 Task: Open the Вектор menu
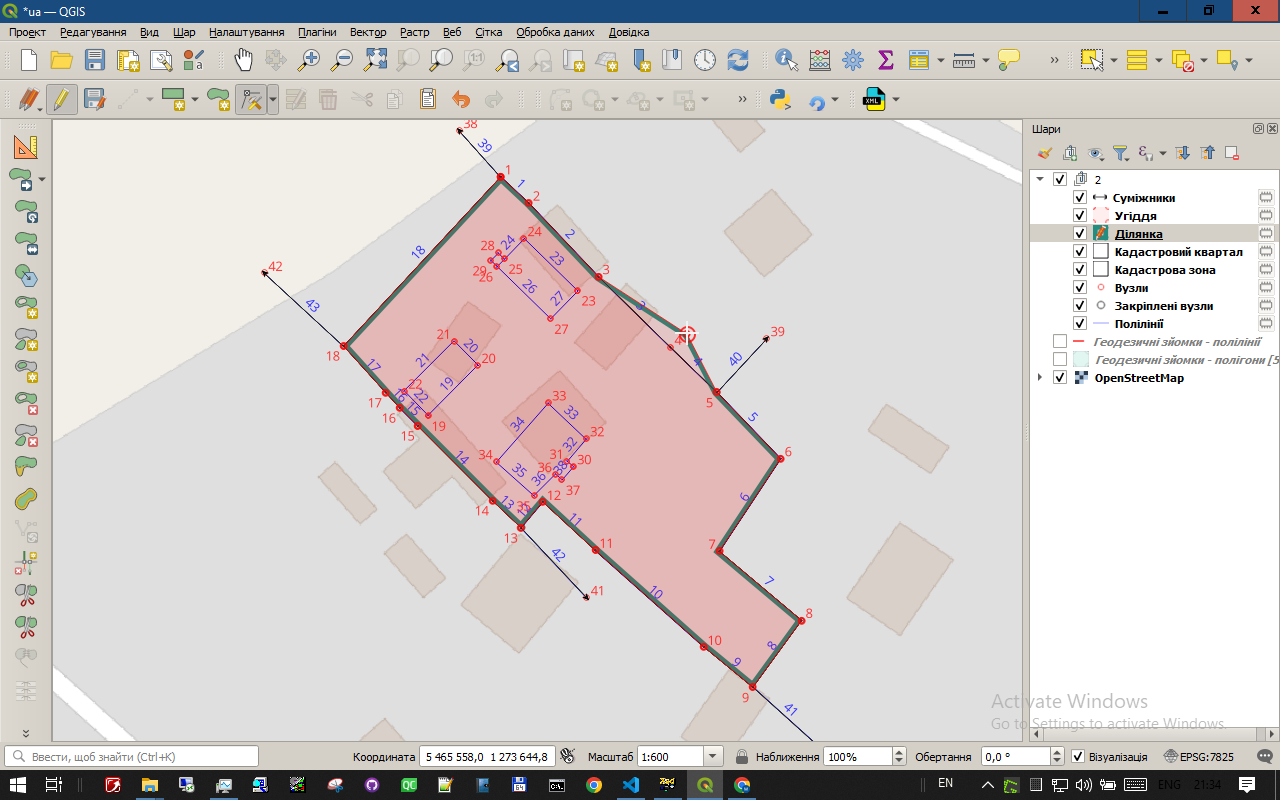coord(368,32)
